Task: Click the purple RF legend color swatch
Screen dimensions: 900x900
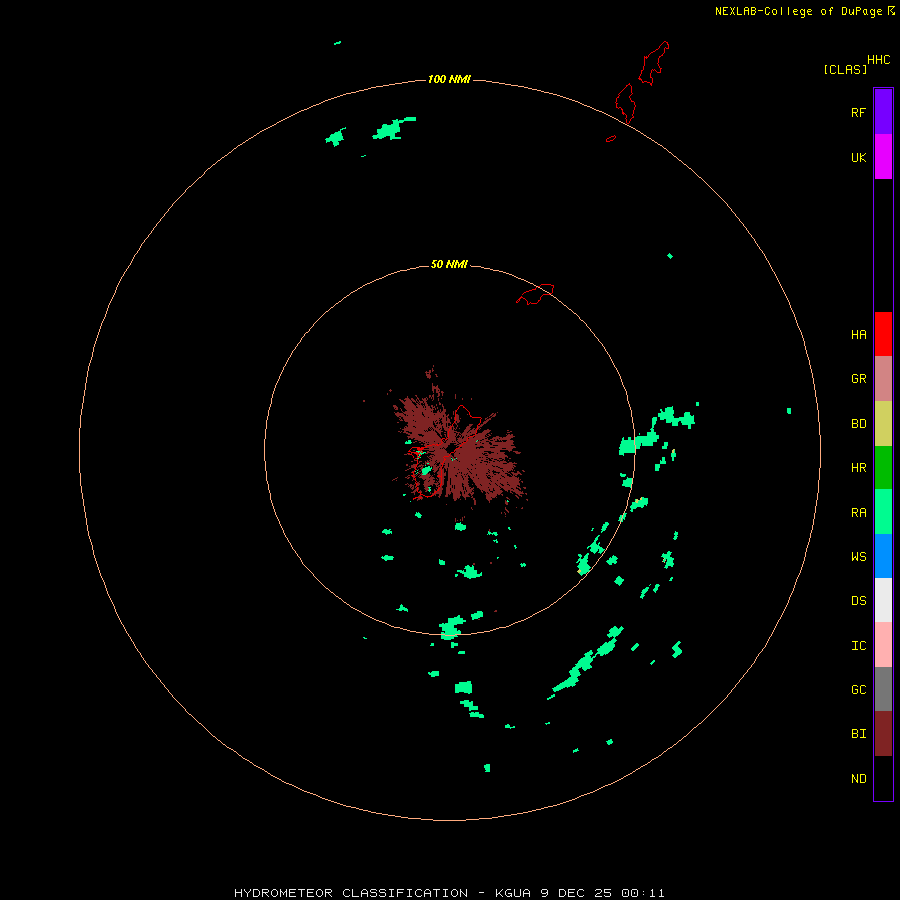Action: click(883, 112)
